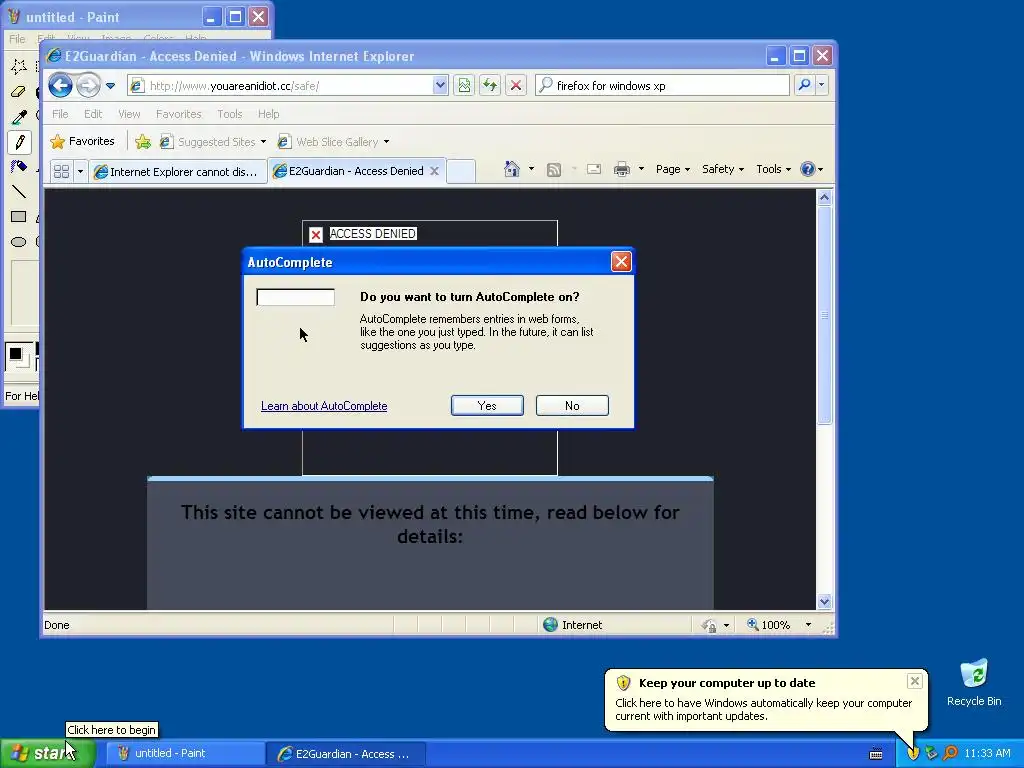Image resolution: width=1024 pixels, height=768 pixels.
Task: Click the Refresh page icon
Action: (490, 85)
